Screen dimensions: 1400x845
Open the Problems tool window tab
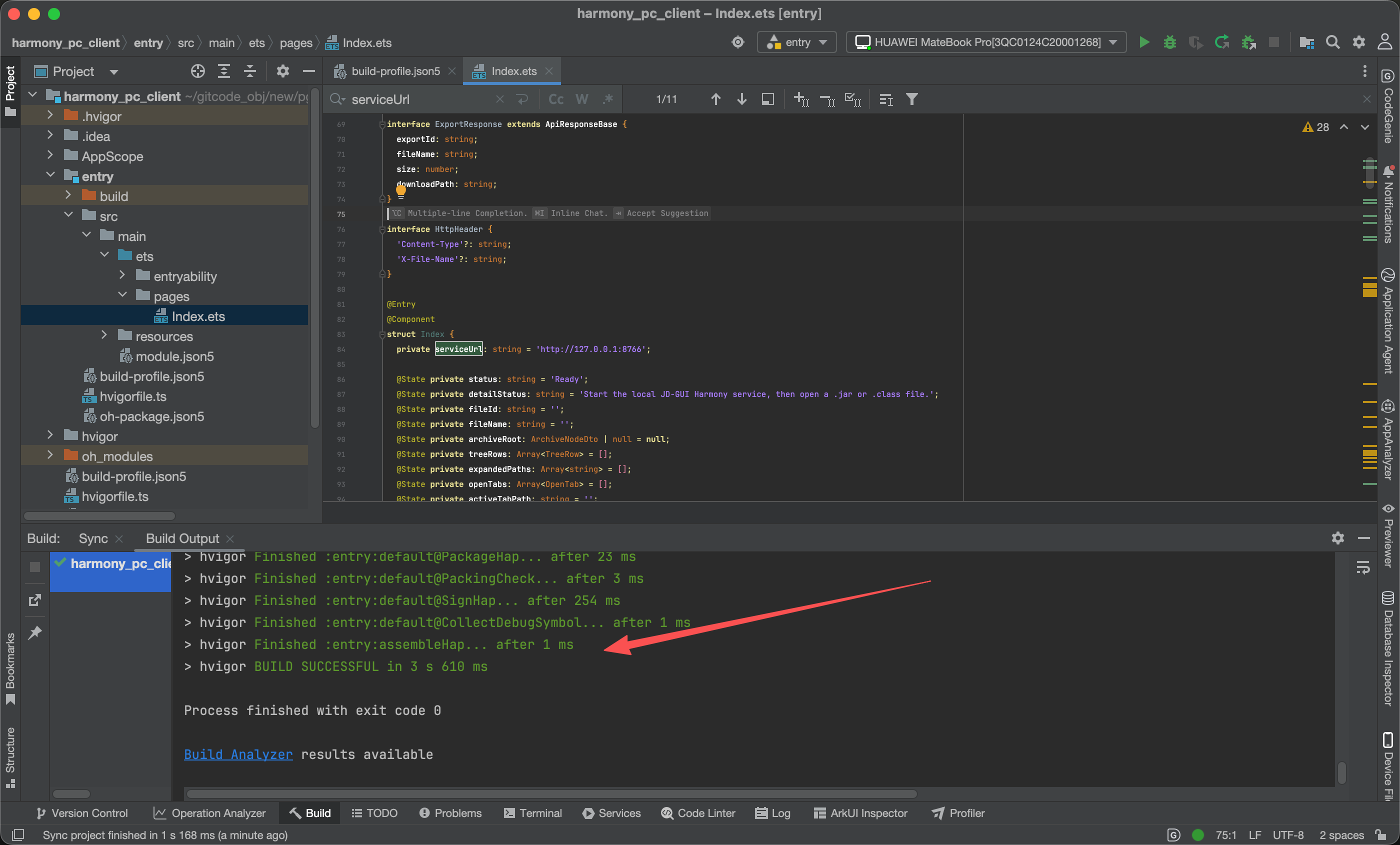(450, 813)
